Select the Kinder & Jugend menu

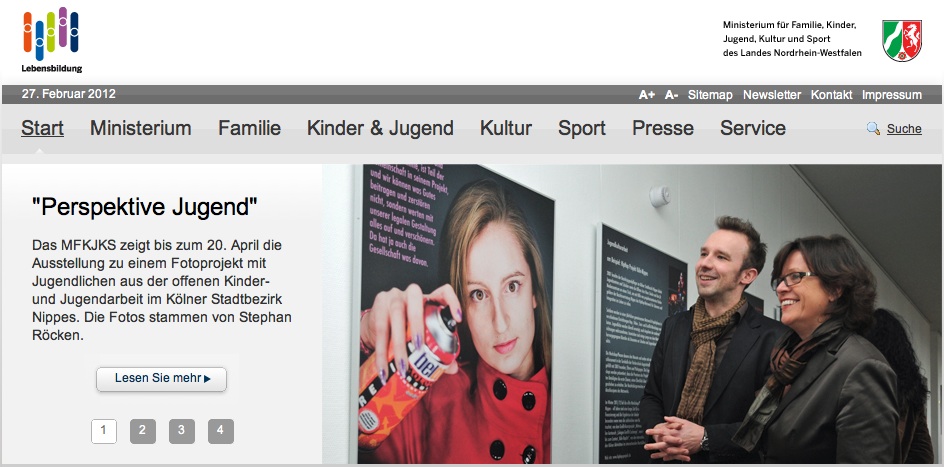point(380,128)
